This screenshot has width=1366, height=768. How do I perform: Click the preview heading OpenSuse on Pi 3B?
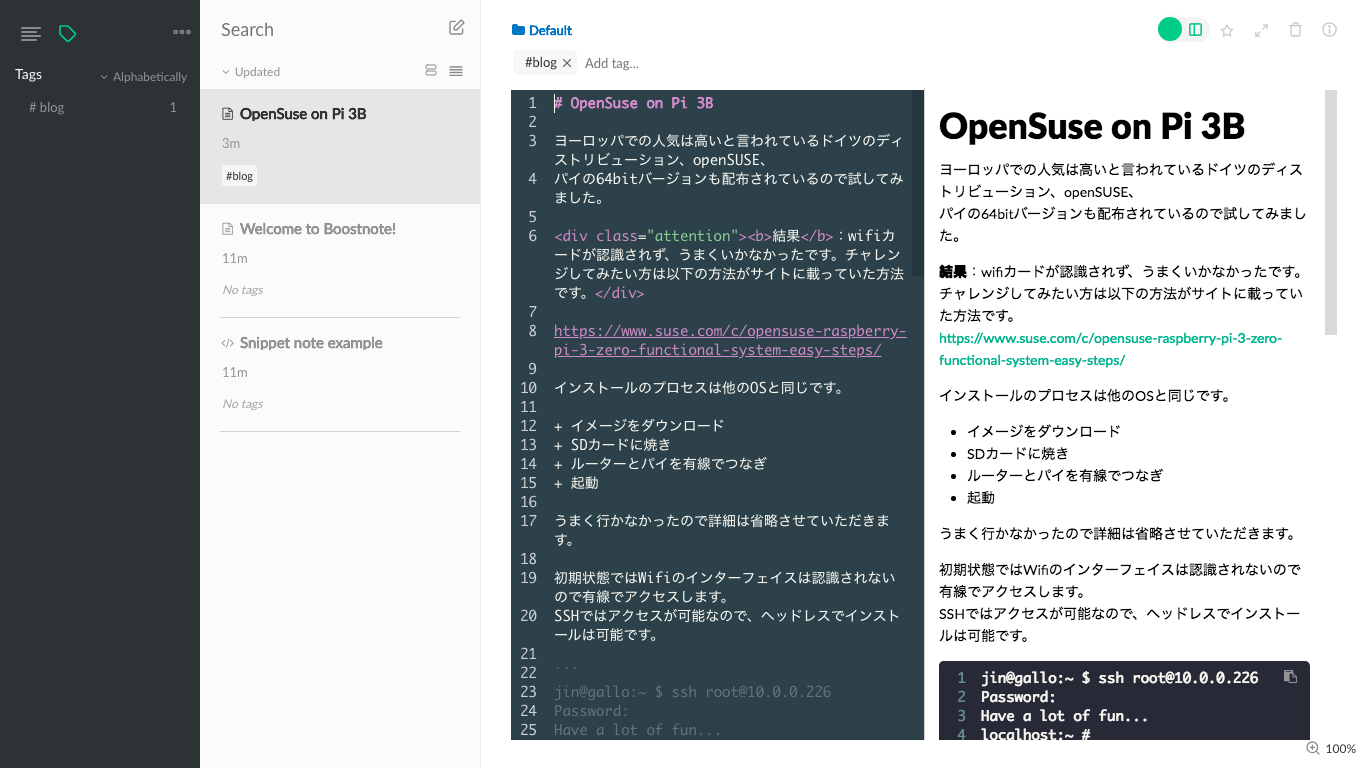[x=1092, y=126]
